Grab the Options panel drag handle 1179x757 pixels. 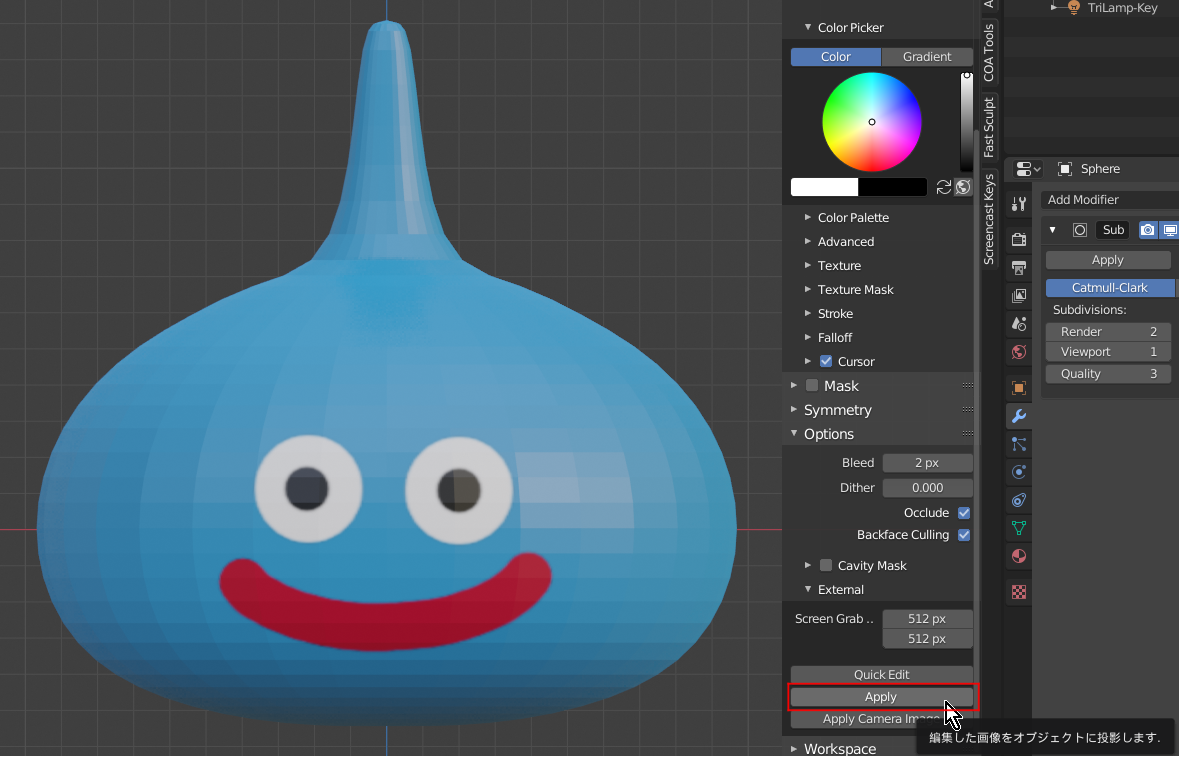pyautogui.click(x=968, y=434)
